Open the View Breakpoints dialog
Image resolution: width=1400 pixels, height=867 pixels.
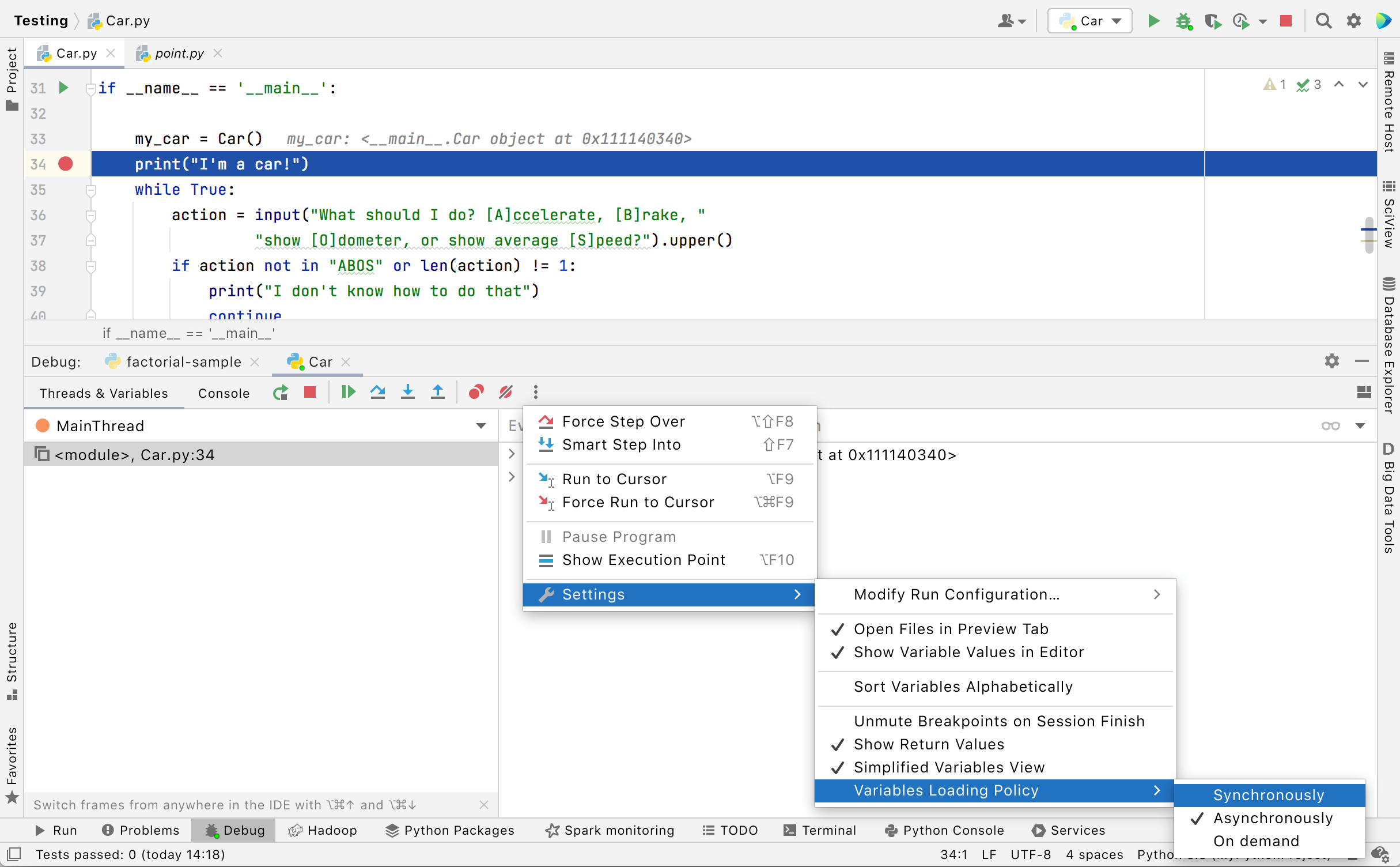pyautogui.click(x=475, y=392)
